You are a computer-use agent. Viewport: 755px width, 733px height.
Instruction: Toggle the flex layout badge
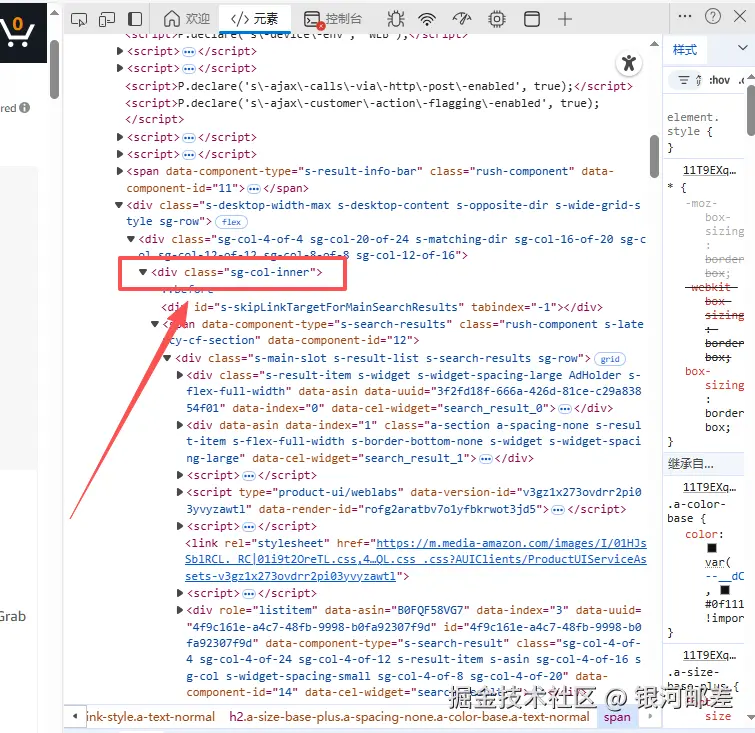click(x=231, y=222)
